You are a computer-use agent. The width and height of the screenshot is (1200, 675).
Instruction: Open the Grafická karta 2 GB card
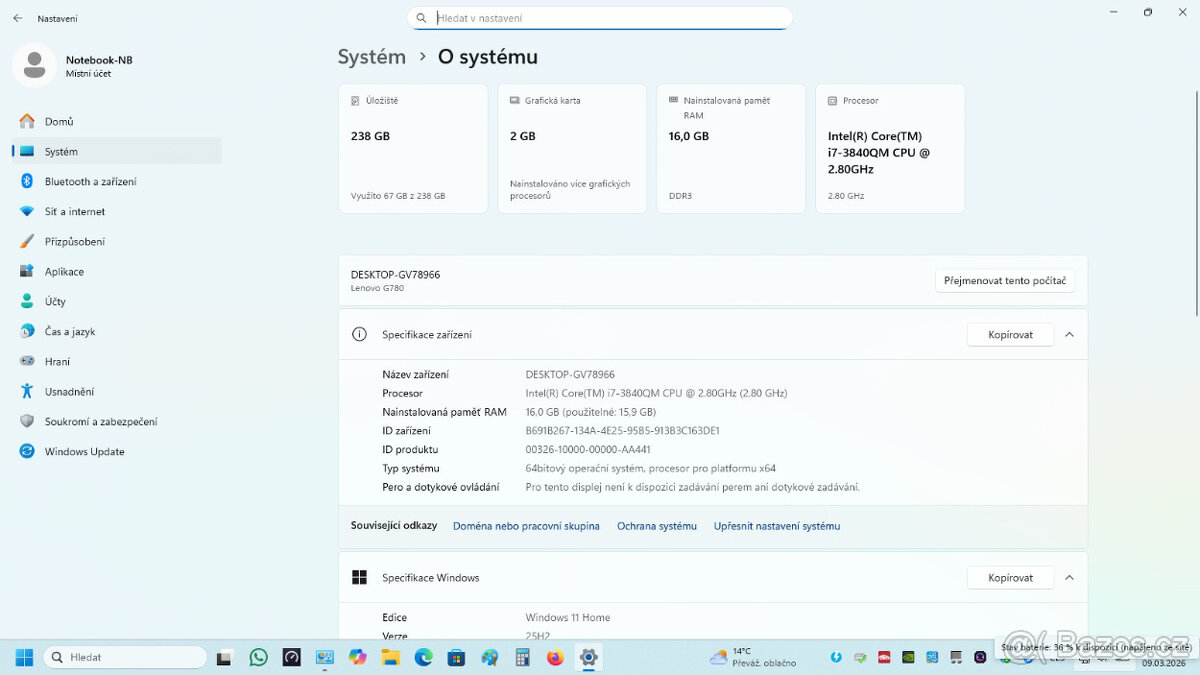572,148
